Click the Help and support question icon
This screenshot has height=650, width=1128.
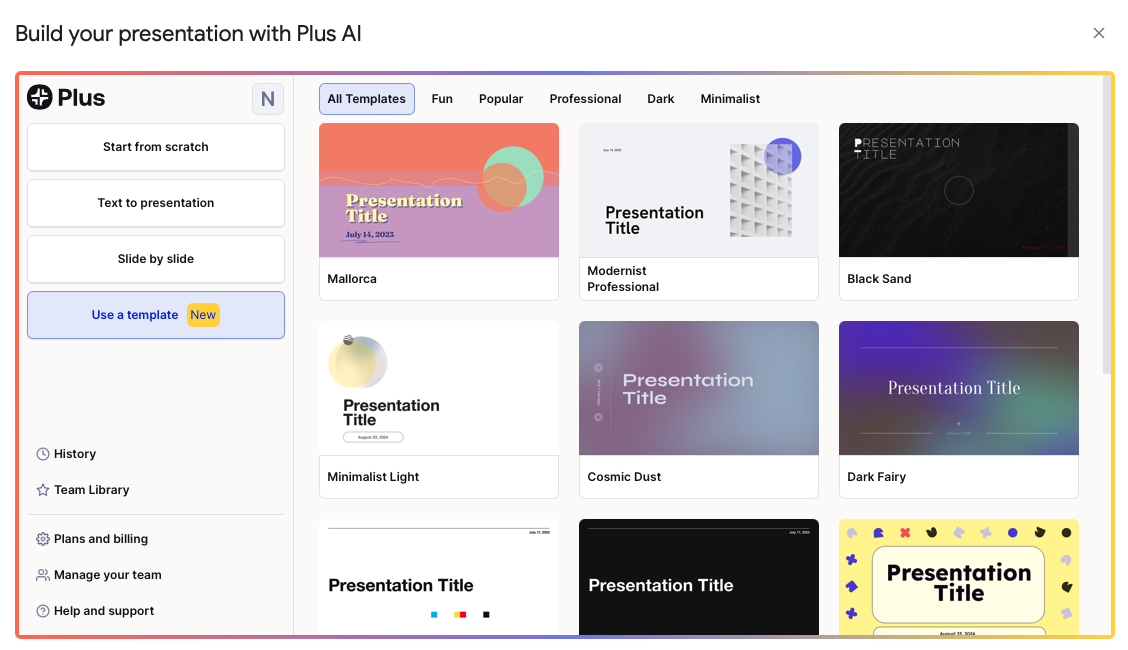42,610
